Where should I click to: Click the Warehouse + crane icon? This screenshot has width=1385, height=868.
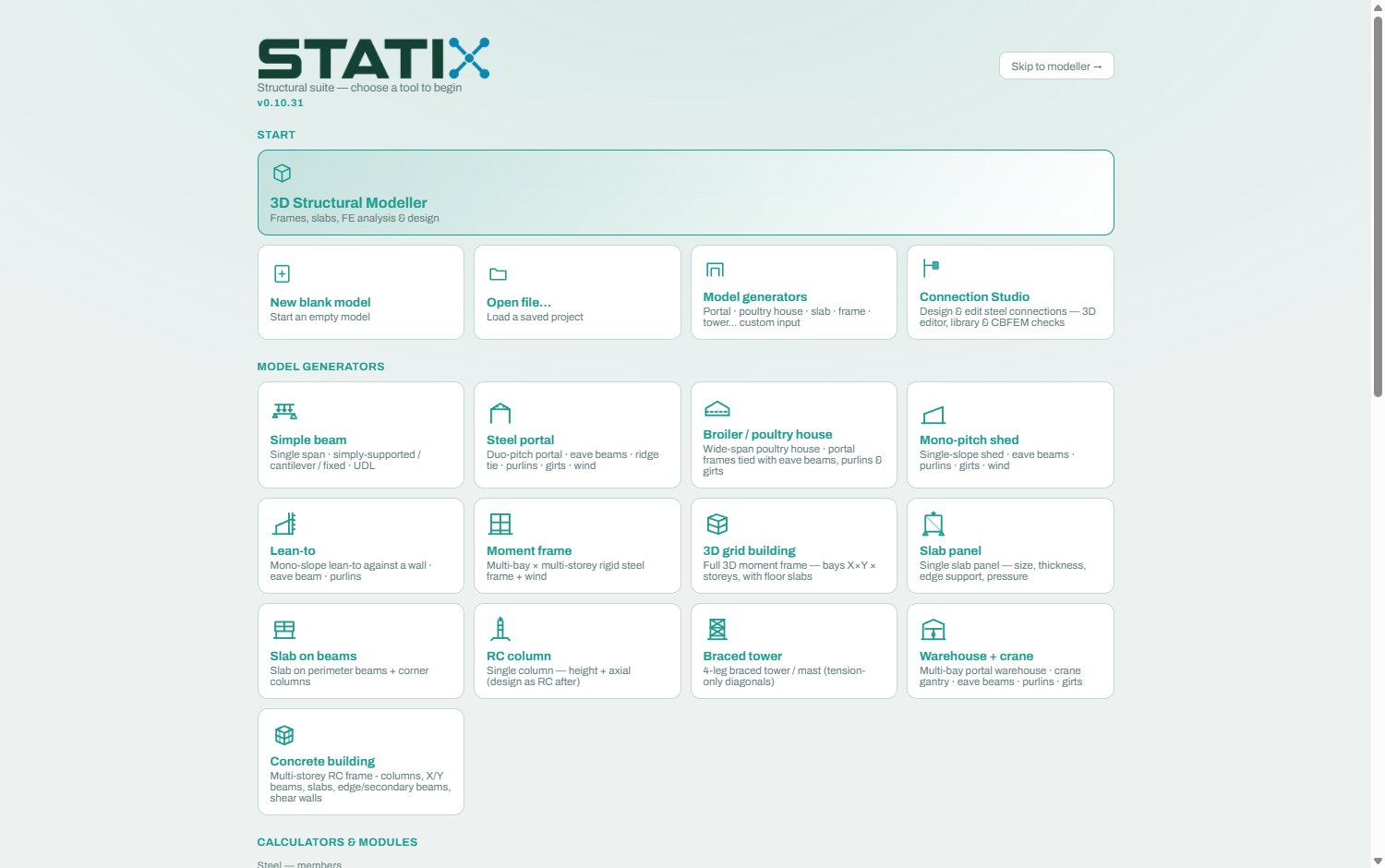coord(933,630)
